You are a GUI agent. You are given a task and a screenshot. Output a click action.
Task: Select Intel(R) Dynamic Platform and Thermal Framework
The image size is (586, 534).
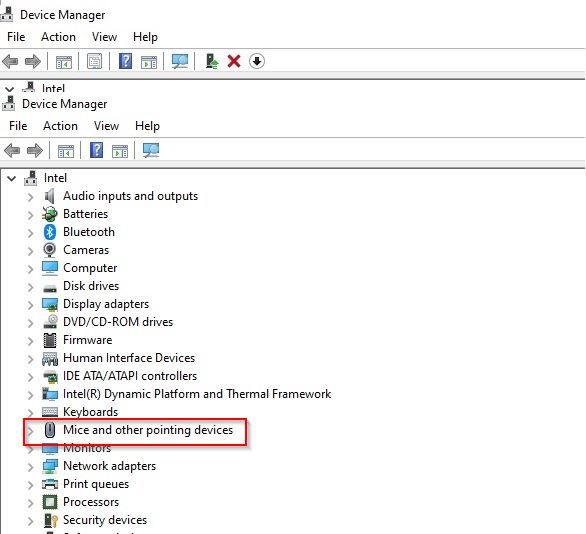coord(197,394)
